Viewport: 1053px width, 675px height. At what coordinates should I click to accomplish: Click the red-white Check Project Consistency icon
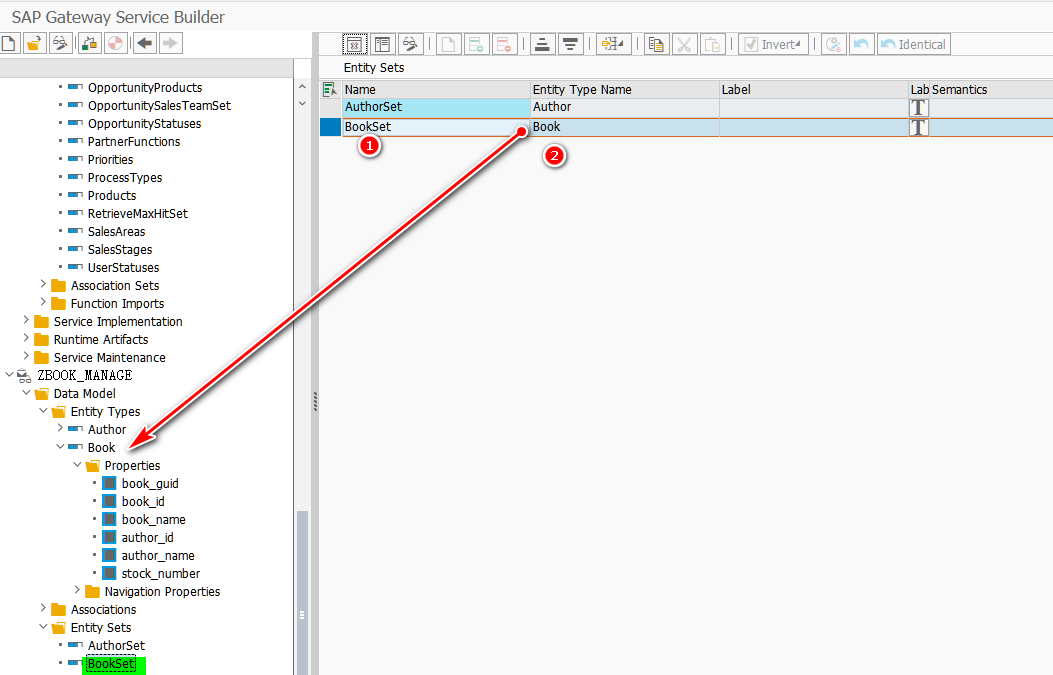[x=115, y=44]
